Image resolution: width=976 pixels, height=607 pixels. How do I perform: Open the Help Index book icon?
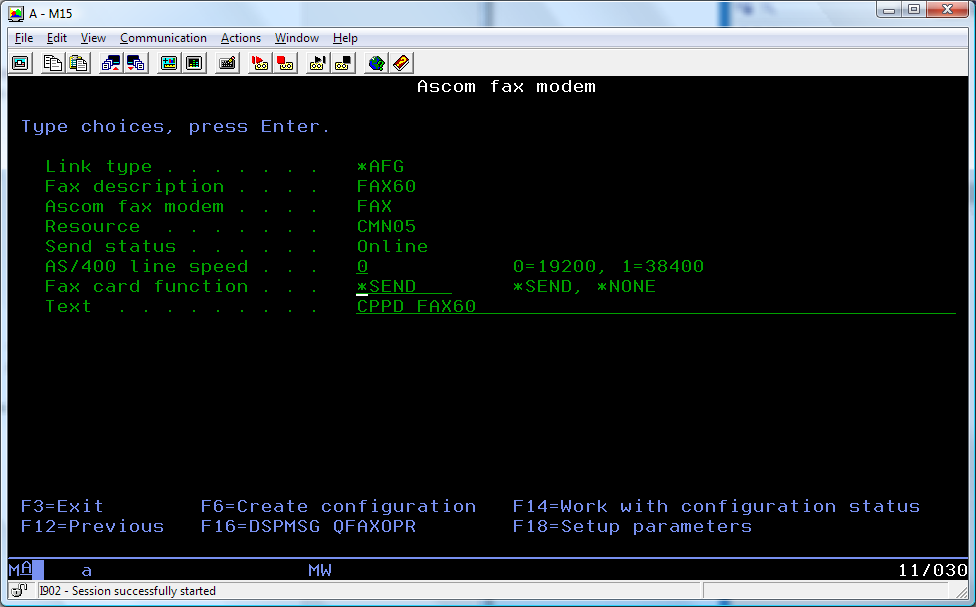click(x=401, y=63)
